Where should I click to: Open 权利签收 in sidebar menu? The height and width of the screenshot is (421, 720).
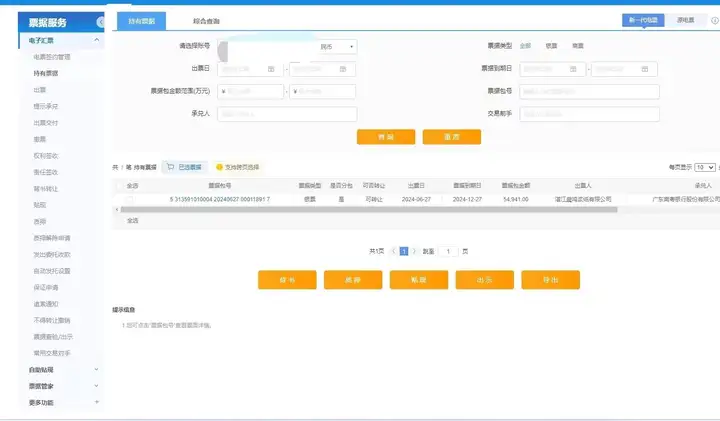coord(46,156)
